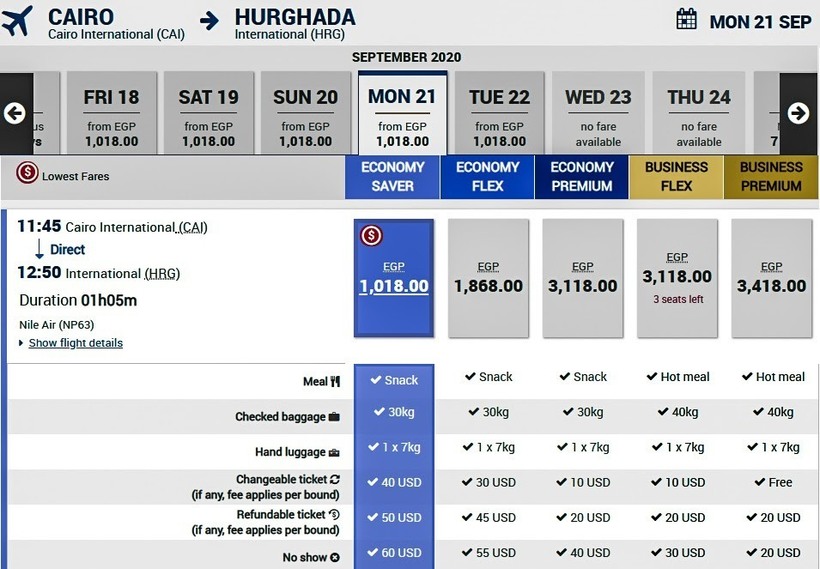Click the checked baggage suitcase icon

(x=334, y=417)
